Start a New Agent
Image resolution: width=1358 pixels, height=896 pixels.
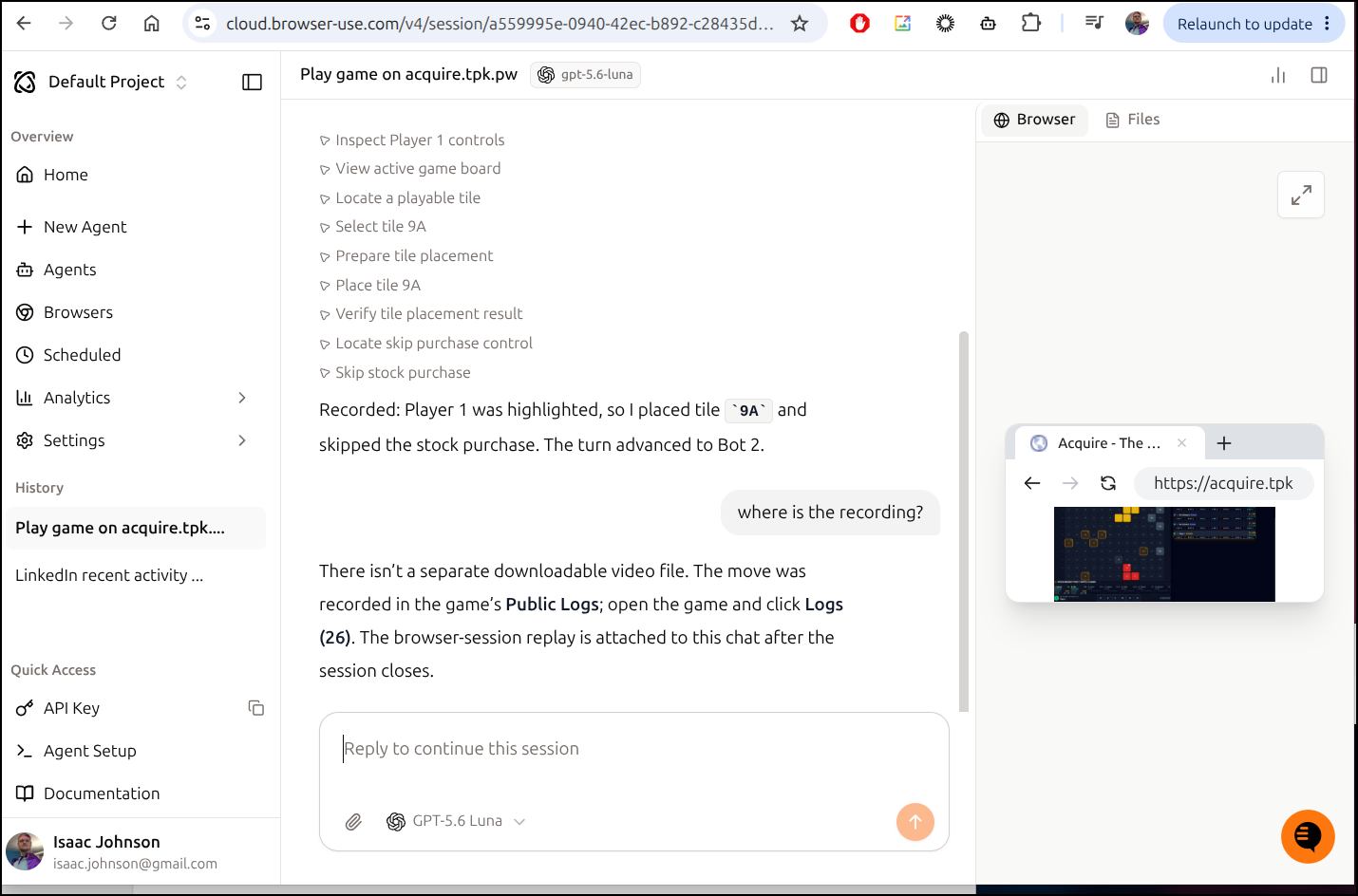(x=85, y=227)
